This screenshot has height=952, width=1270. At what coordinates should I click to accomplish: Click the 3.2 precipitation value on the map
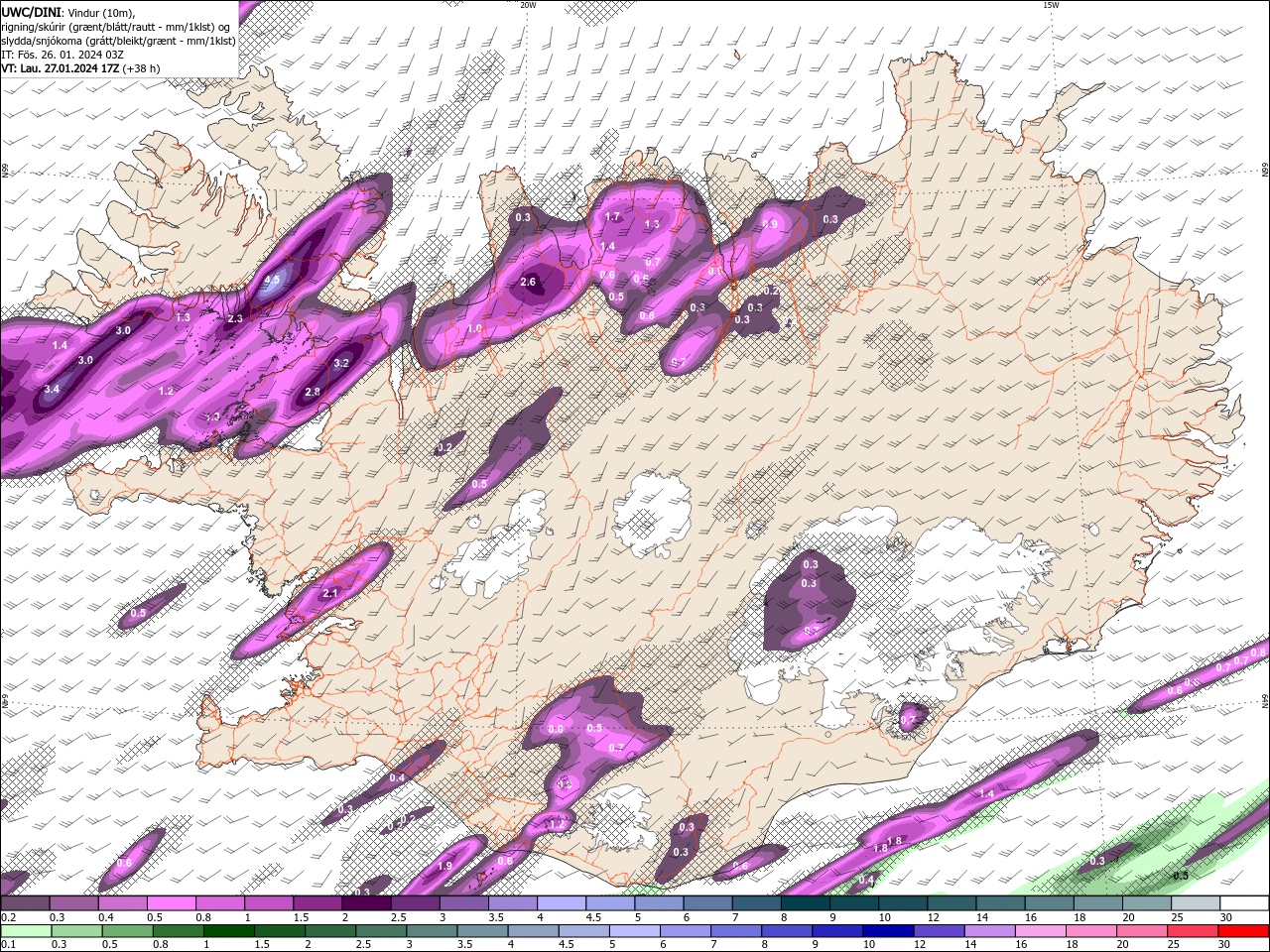point(341,364)
